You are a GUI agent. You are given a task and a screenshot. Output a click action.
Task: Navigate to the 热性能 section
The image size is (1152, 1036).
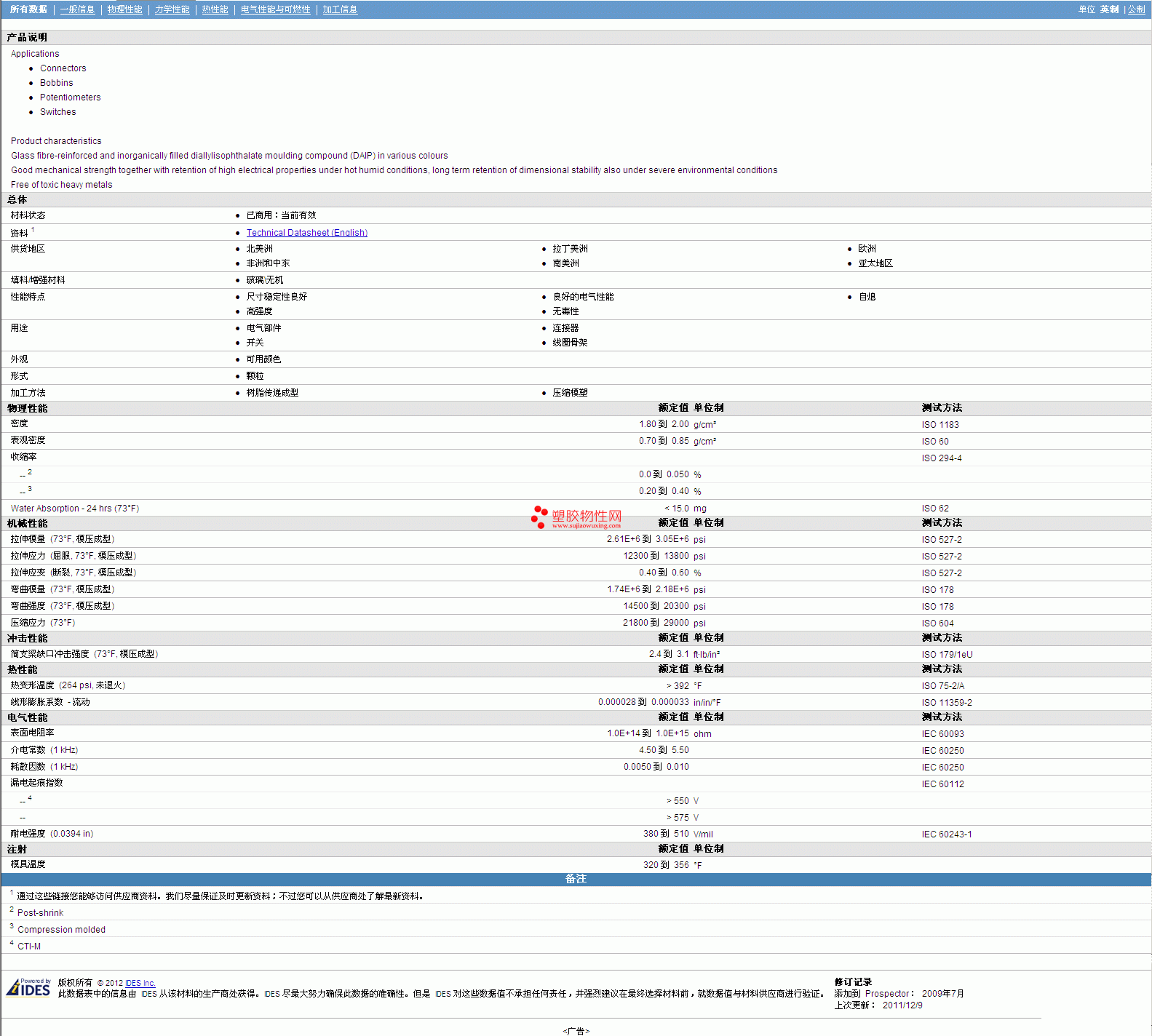tap(215, 9)
